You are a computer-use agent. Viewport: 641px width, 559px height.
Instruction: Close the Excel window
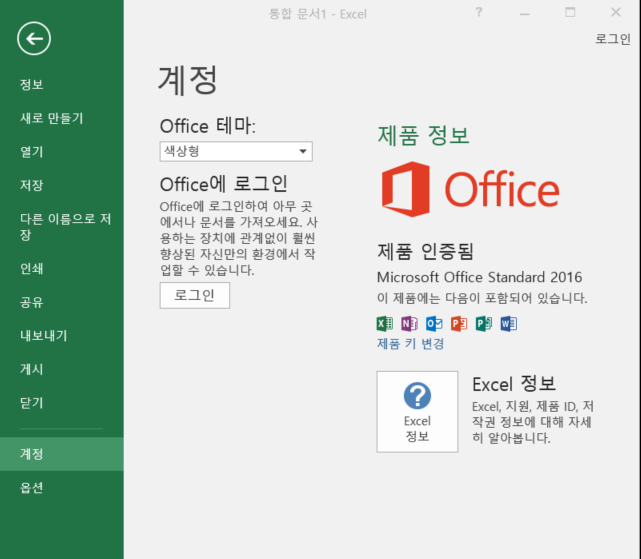click(x=616, y=12)
